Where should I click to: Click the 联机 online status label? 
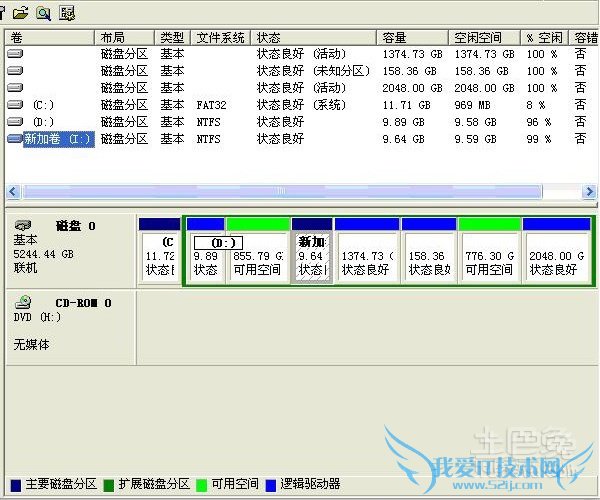point(25,267)
